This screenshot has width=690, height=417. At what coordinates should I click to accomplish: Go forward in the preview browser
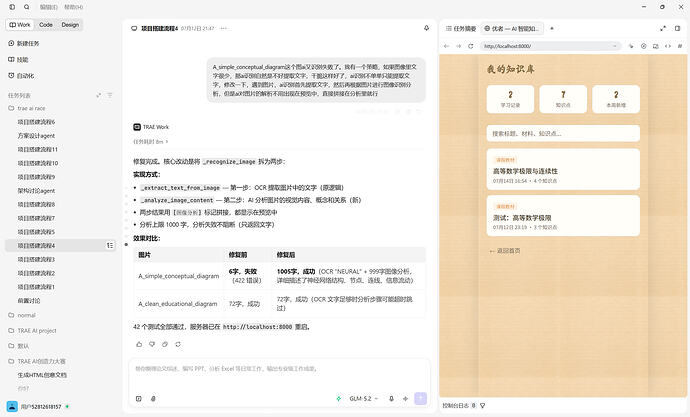point(459,46)
